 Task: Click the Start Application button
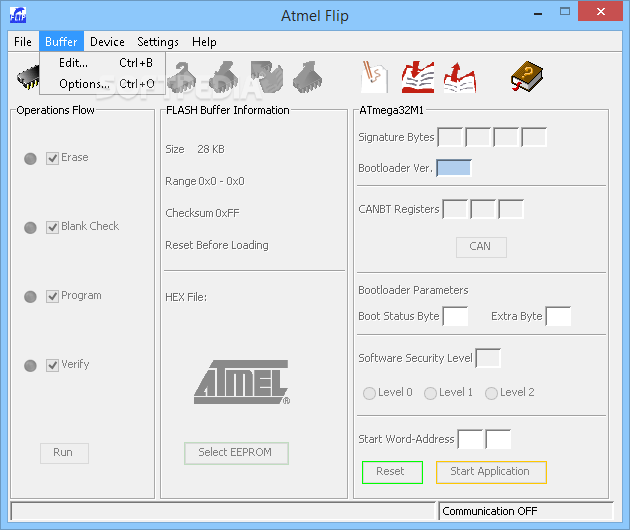pyautogui.click(x=491, y=472)
